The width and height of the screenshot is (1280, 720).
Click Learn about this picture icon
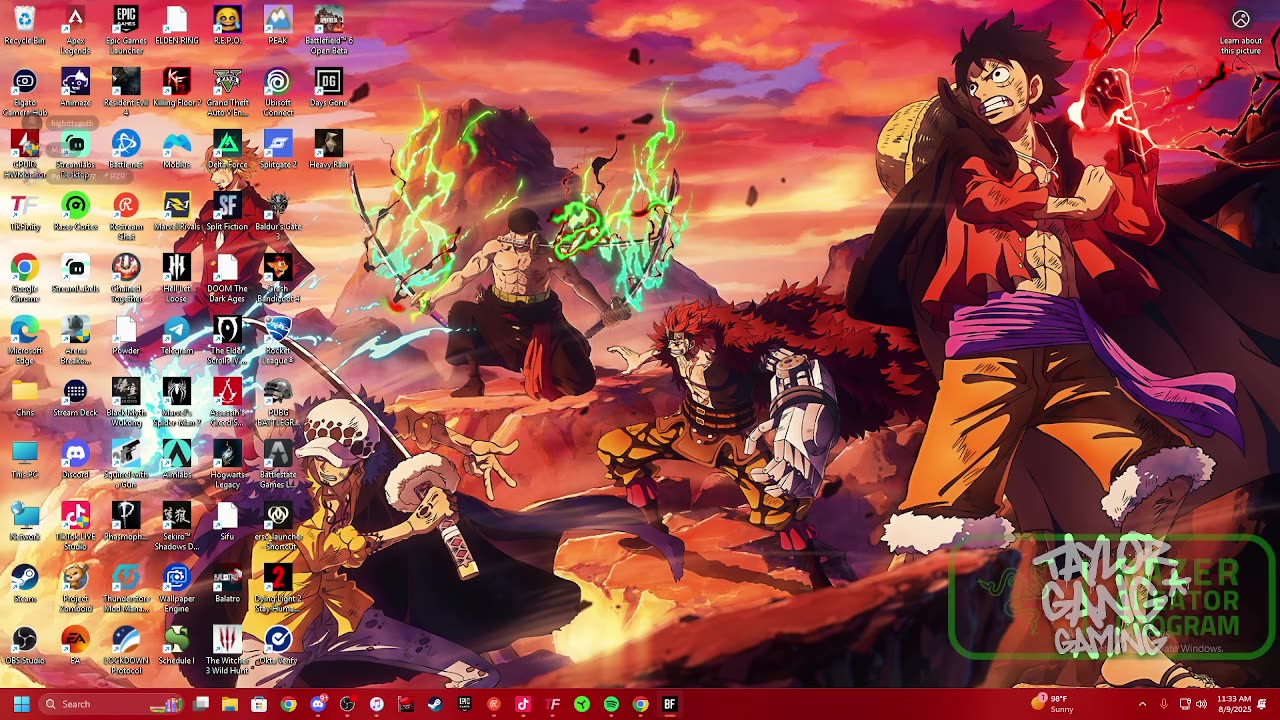[x=1241, y=31]
